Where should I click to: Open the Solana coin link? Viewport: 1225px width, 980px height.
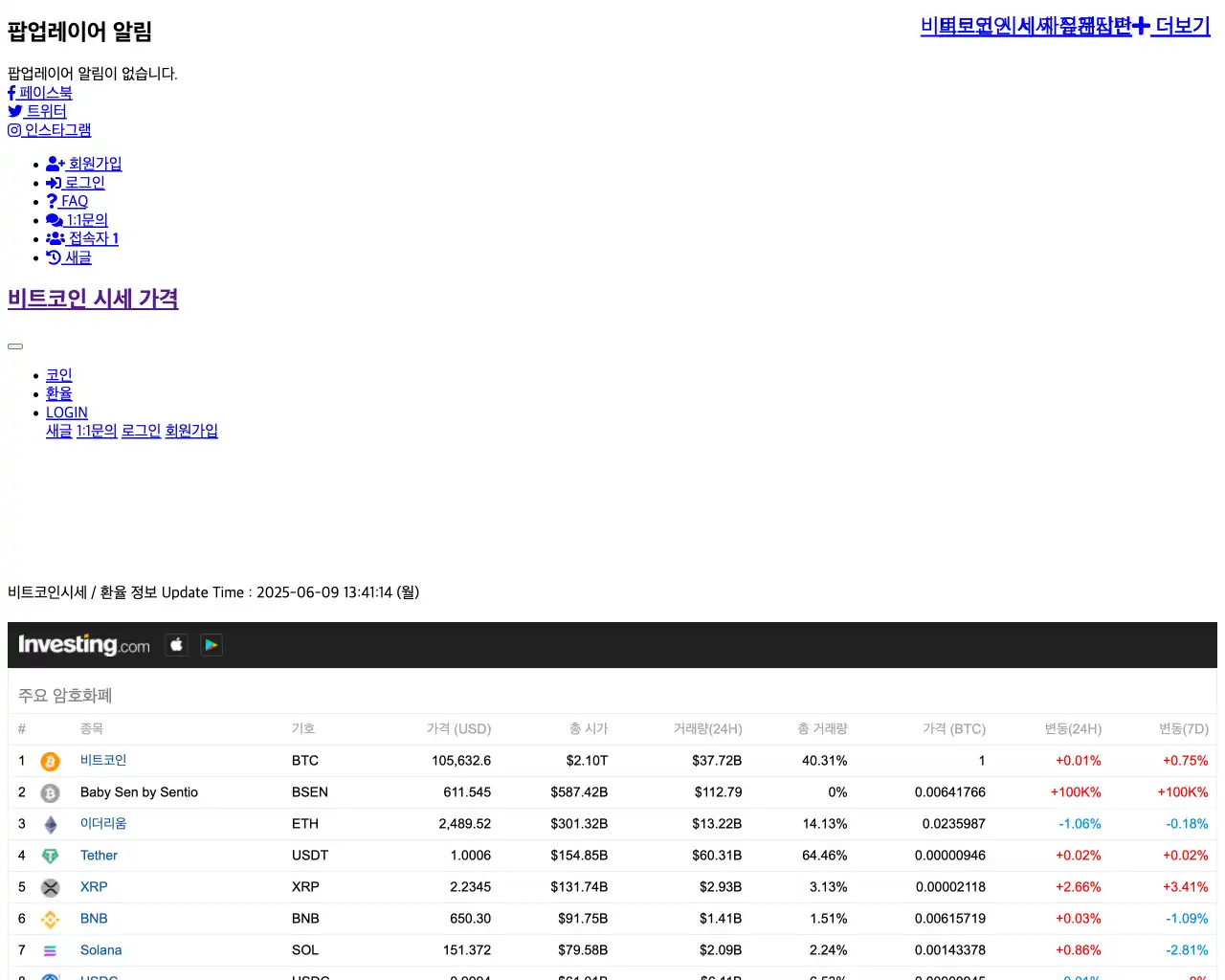pyautogui.click(x=100, y=950)
